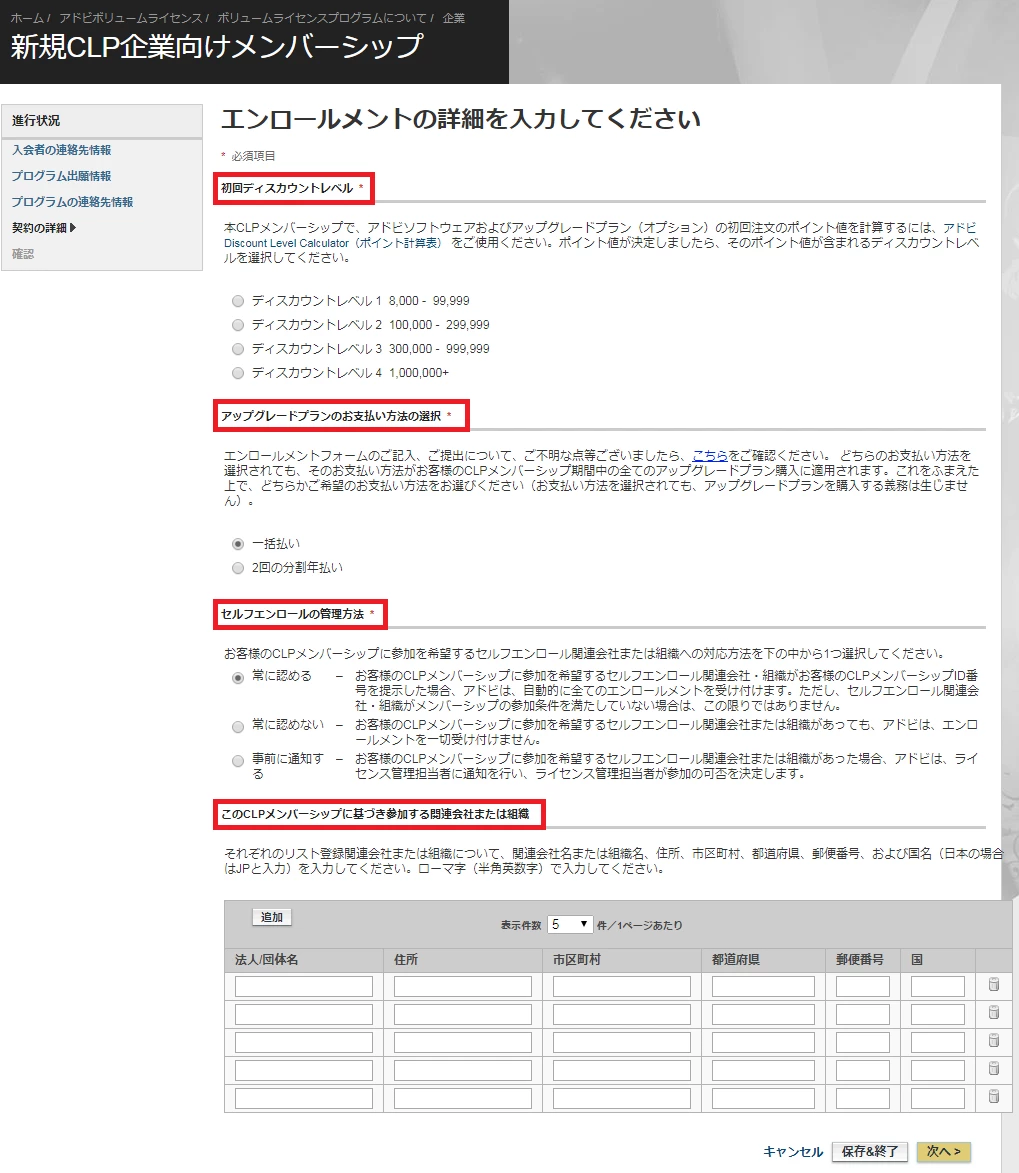This screenshot has height=1173, width=1019.
Task: Go to ホーム breadcrumb link
Action: pos(27,18)
